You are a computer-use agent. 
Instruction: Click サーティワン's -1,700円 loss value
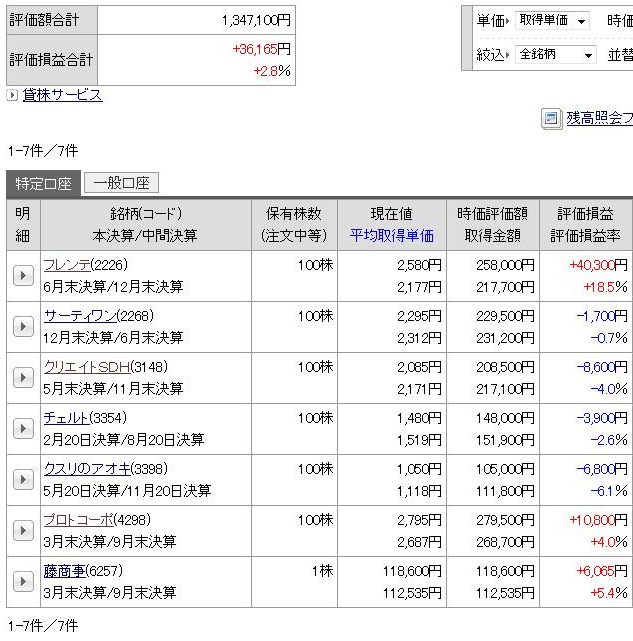coord(602,316)
